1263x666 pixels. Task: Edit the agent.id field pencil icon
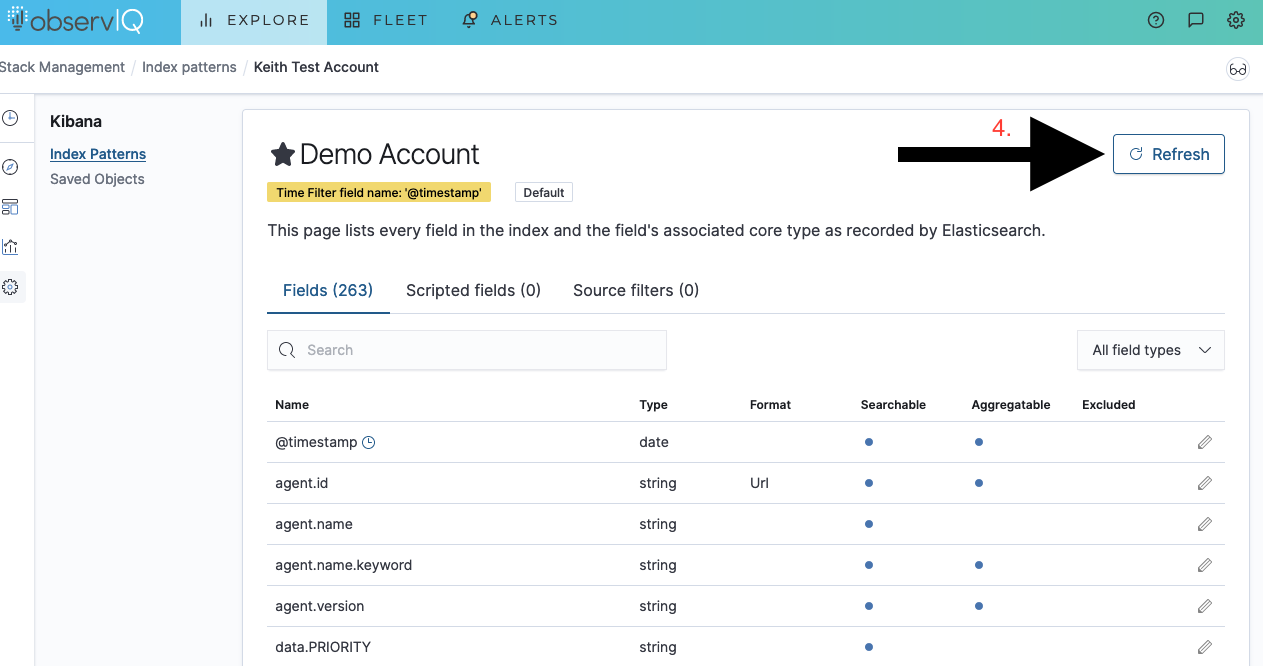[1204, 483]
